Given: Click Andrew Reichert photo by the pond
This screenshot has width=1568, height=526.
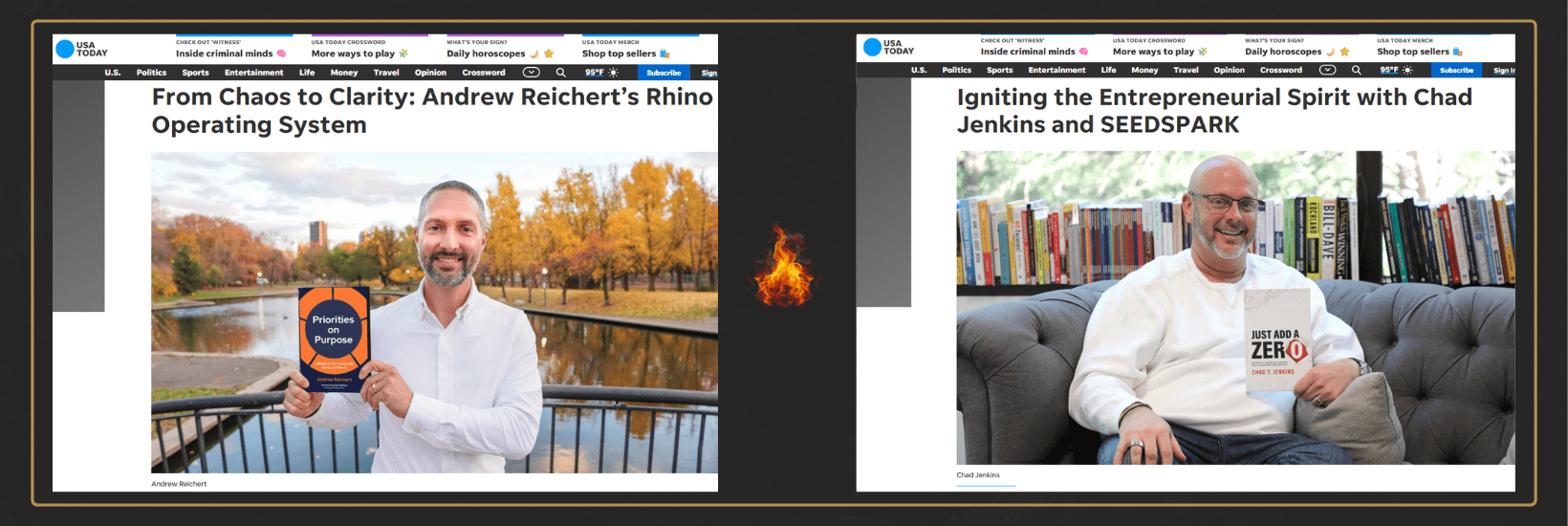Looking at the screenshot, I should click(x=434, y=313).
